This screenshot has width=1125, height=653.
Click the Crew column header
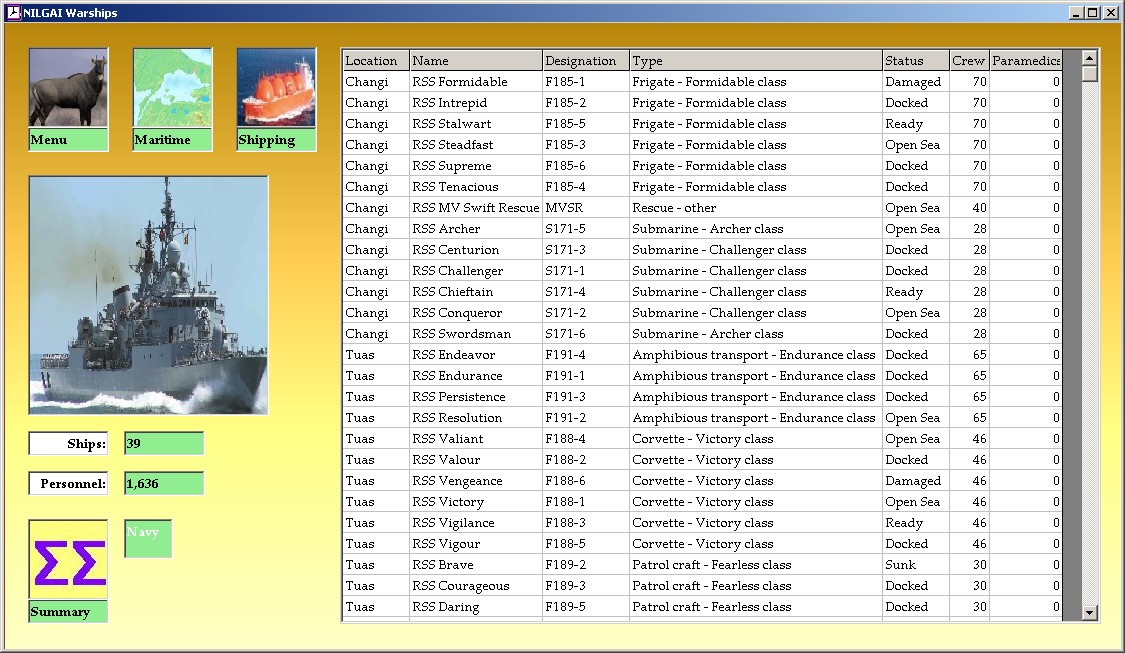click(x=968, y=61)
